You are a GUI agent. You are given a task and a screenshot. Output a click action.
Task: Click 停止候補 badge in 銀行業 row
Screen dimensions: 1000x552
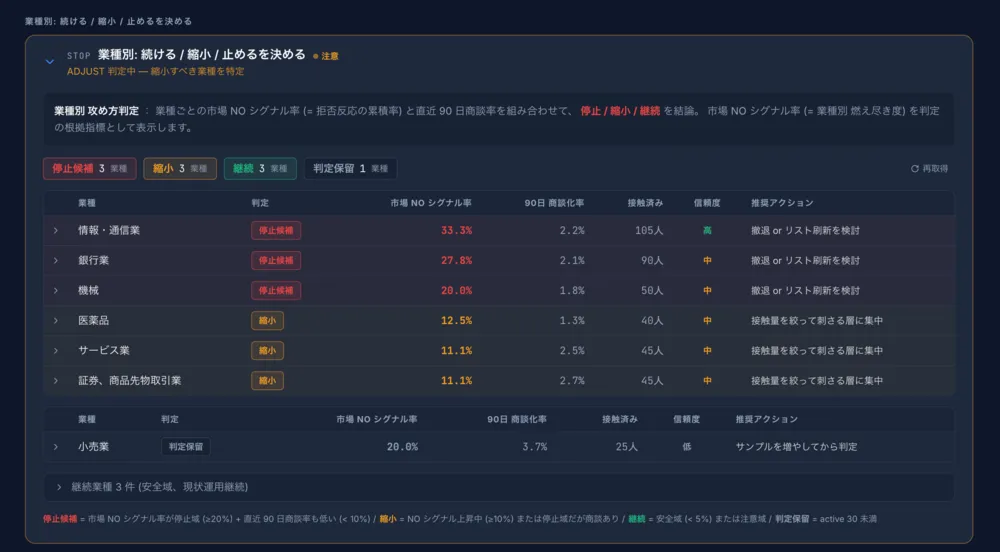(276, 261)
